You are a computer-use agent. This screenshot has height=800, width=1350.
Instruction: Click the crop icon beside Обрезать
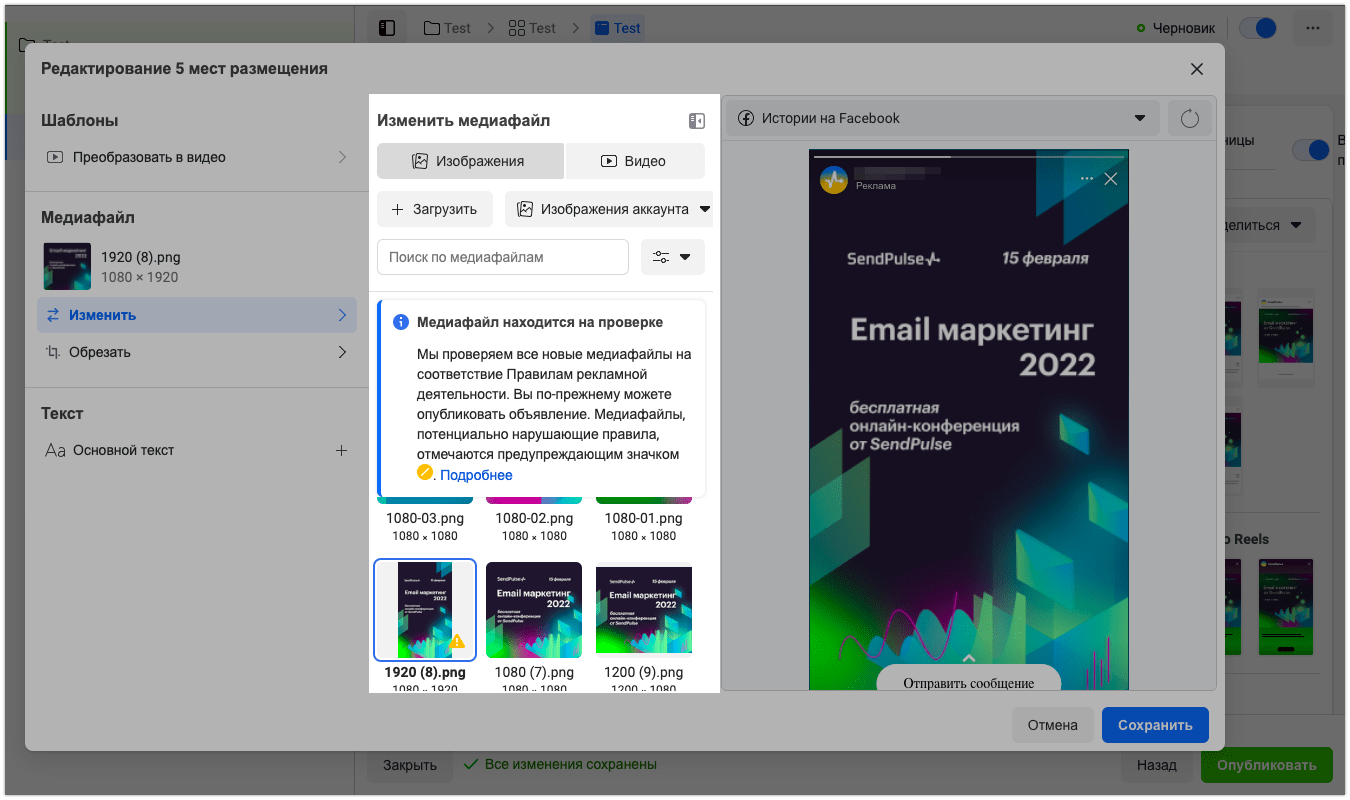[53, 352]
